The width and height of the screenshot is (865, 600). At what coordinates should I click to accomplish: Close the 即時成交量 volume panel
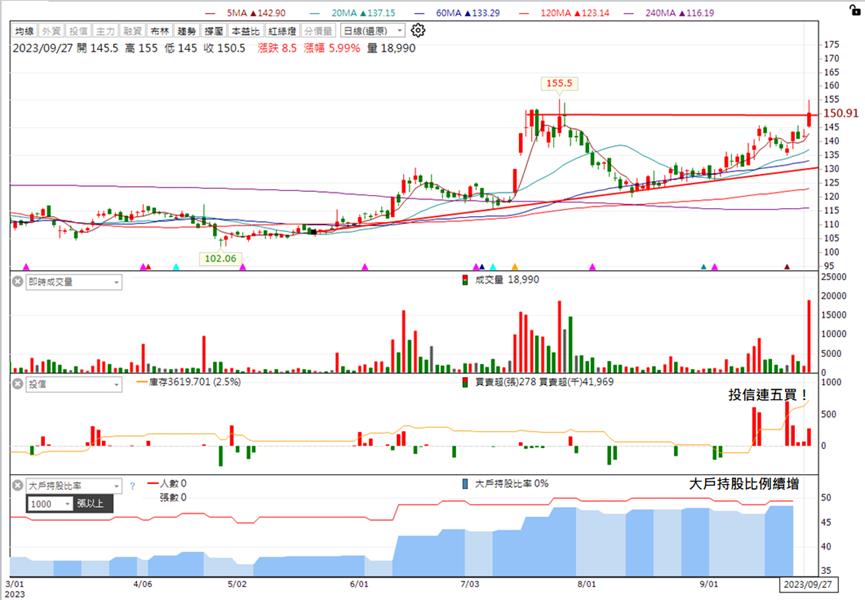coord(18,282)
